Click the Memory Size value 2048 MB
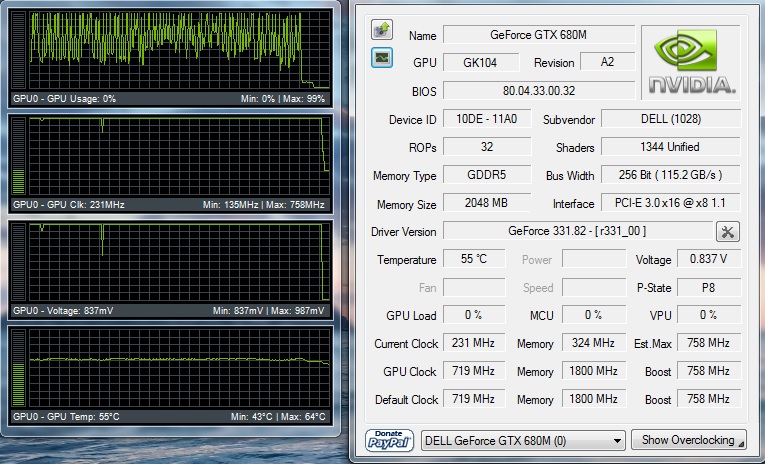Viewport: 765px width, 464px height. tap(486, 203)
